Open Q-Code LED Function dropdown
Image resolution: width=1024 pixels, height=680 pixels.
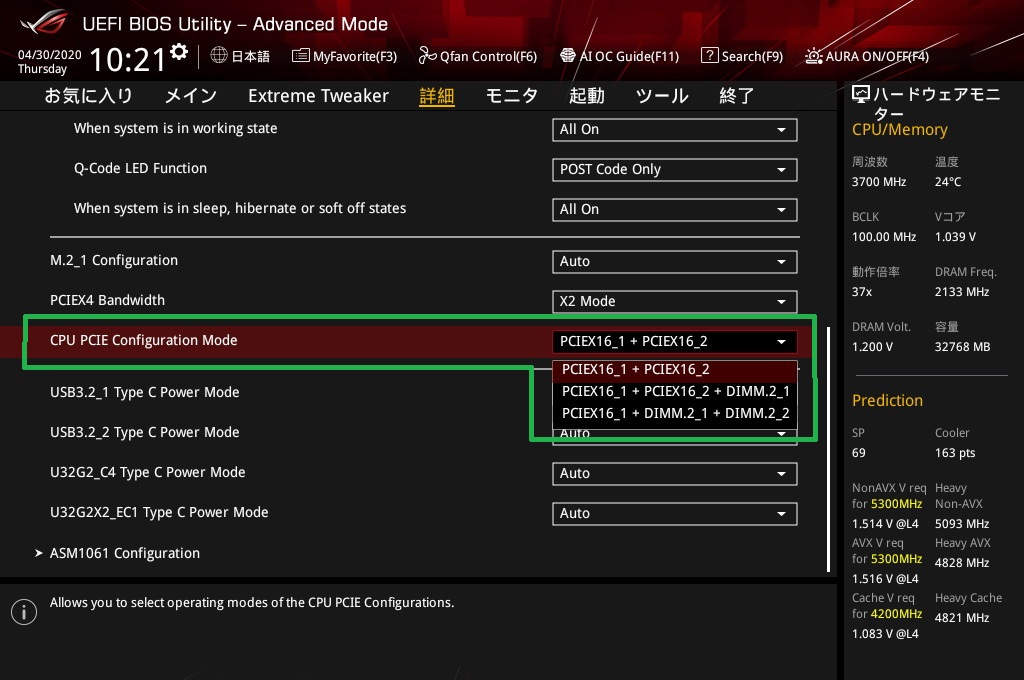(x=674, y=169)
